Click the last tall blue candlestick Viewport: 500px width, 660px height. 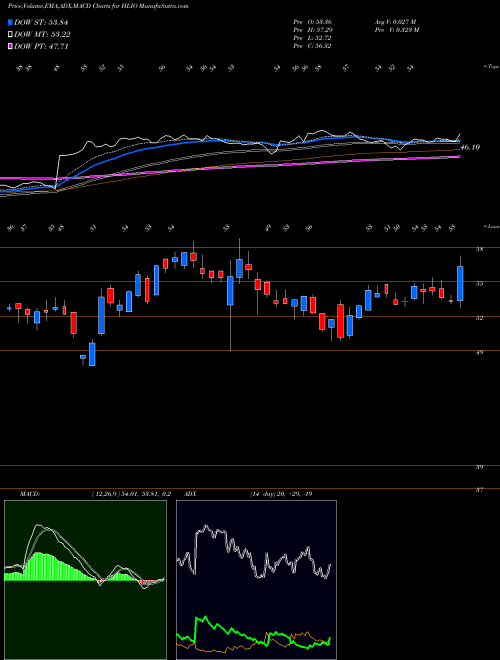click(460, 283)
